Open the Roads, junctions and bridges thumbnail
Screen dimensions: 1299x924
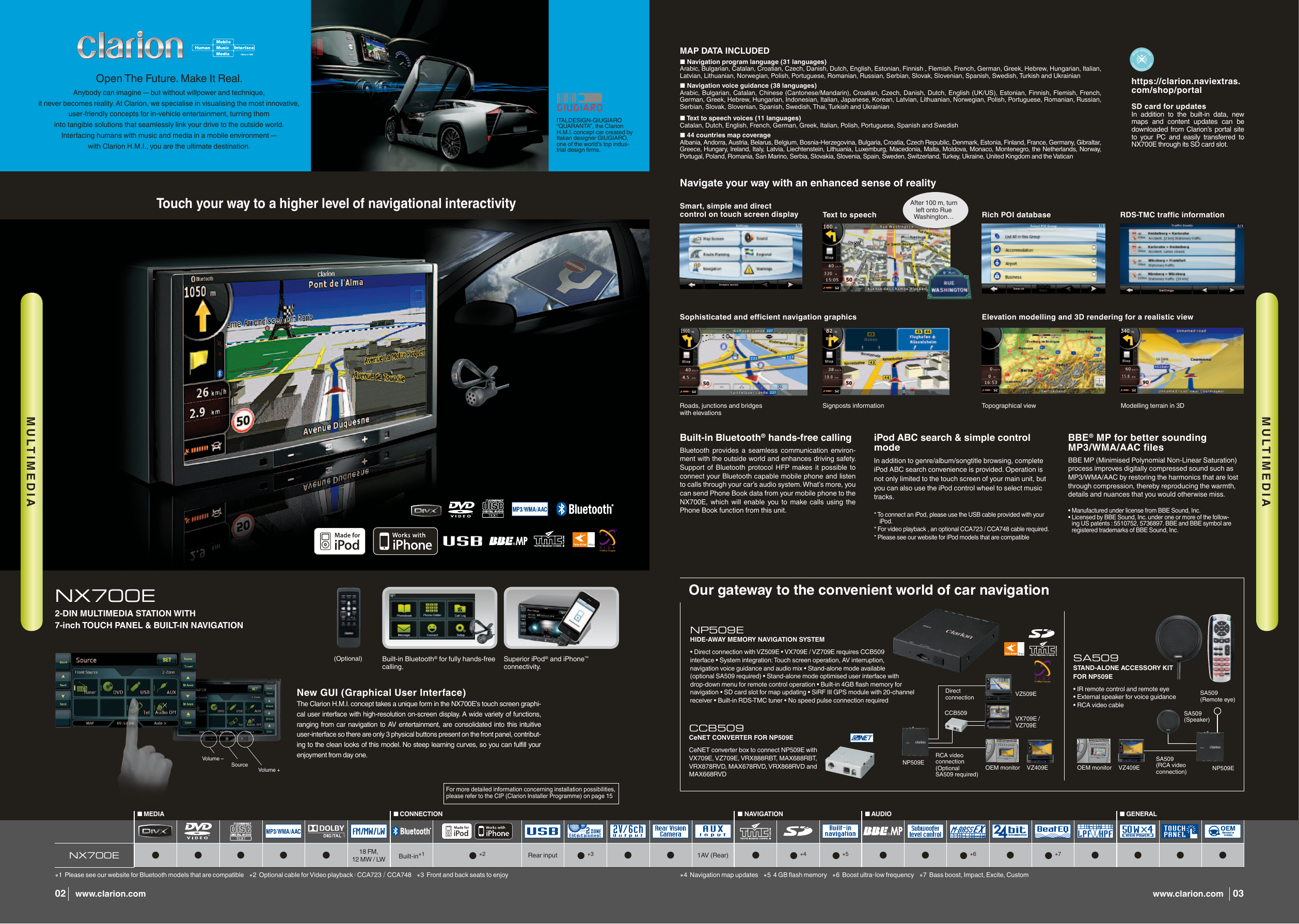743,361
